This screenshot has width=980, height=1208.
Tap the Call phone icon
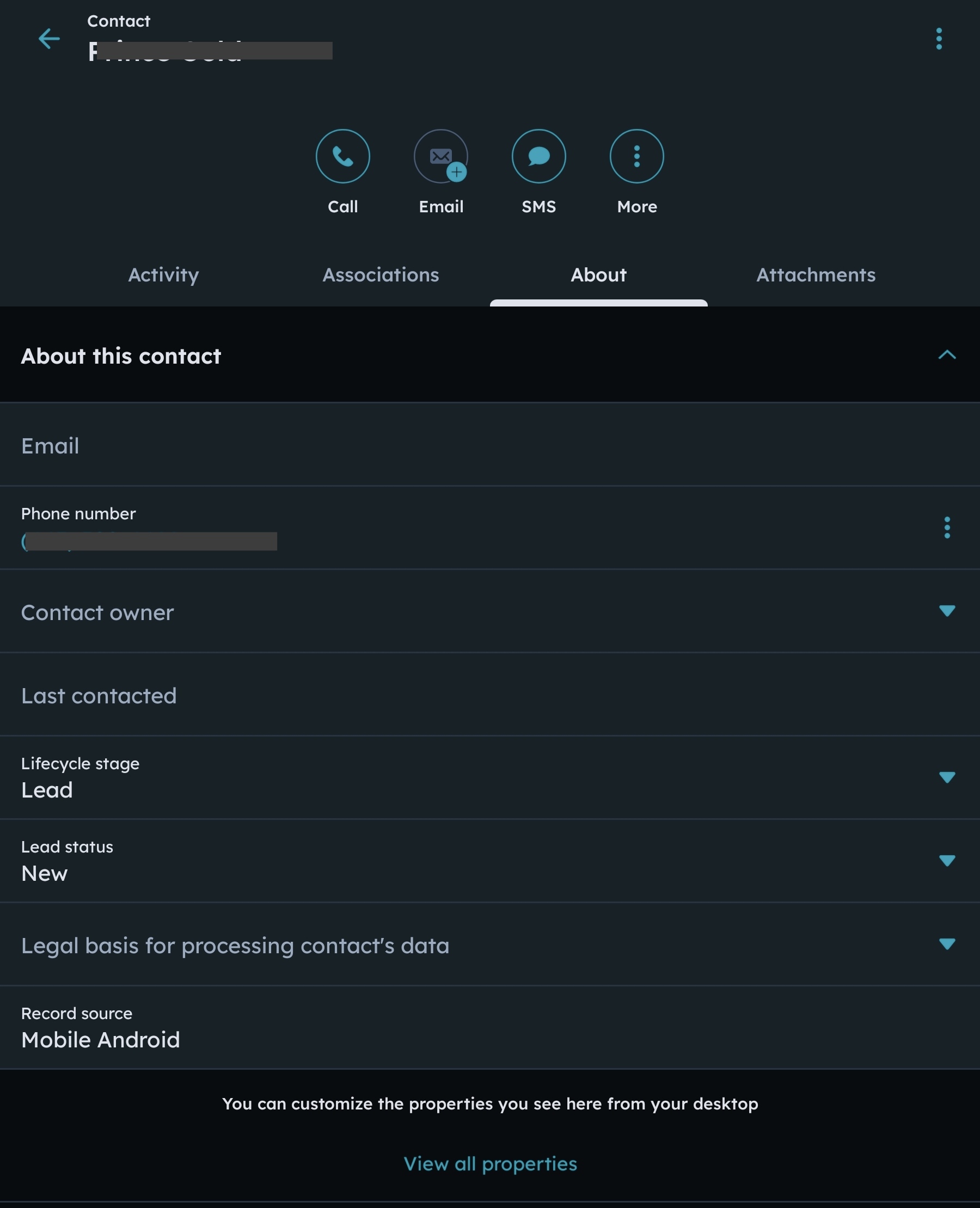tap(342, 156)
